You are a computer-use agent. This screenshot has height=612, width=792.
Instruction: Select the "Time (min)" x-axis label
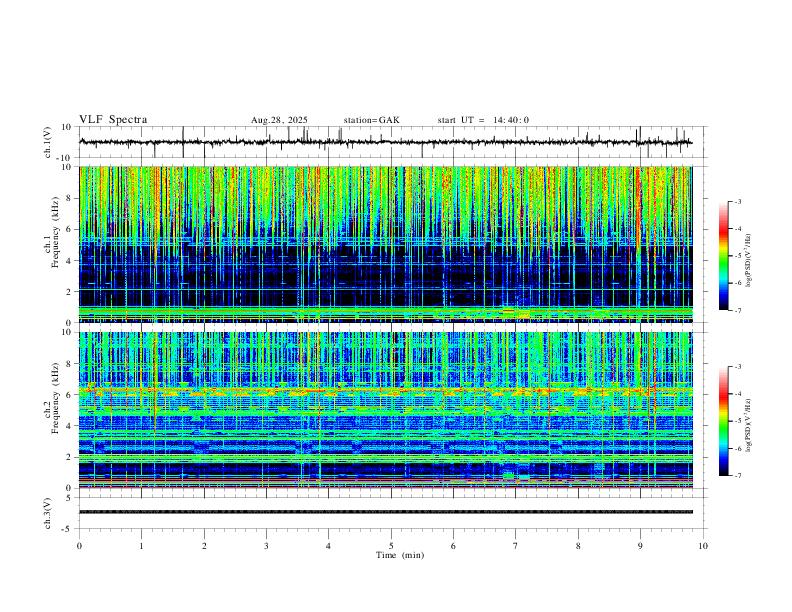point(400,555)
